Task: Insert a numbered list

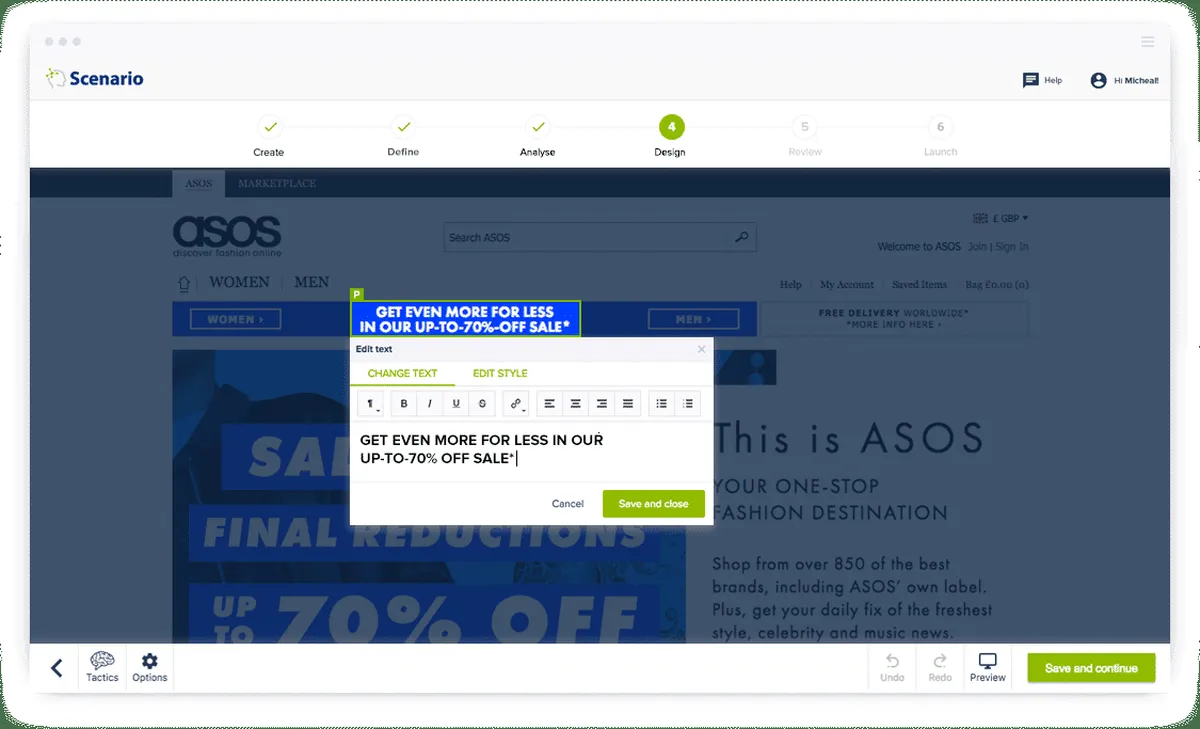Action: (688, 404)
